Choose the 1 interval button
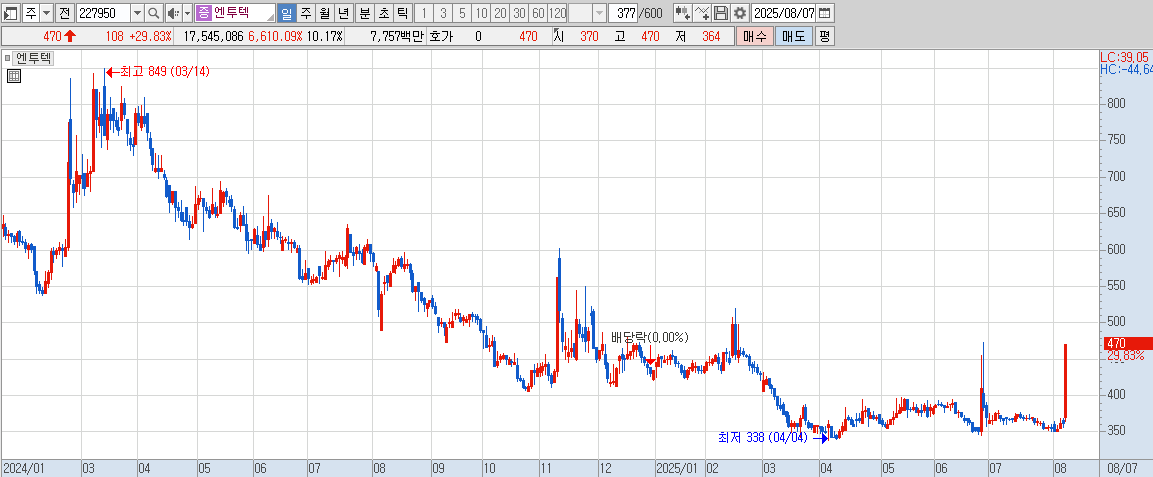 tap(424, 12)
